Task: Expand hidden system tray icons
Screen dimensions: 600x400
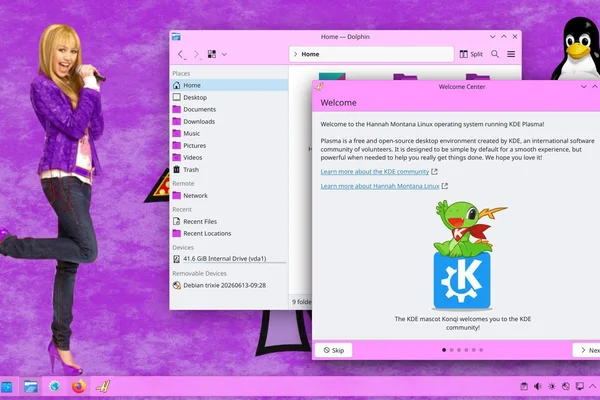Action: click(592, 387)
